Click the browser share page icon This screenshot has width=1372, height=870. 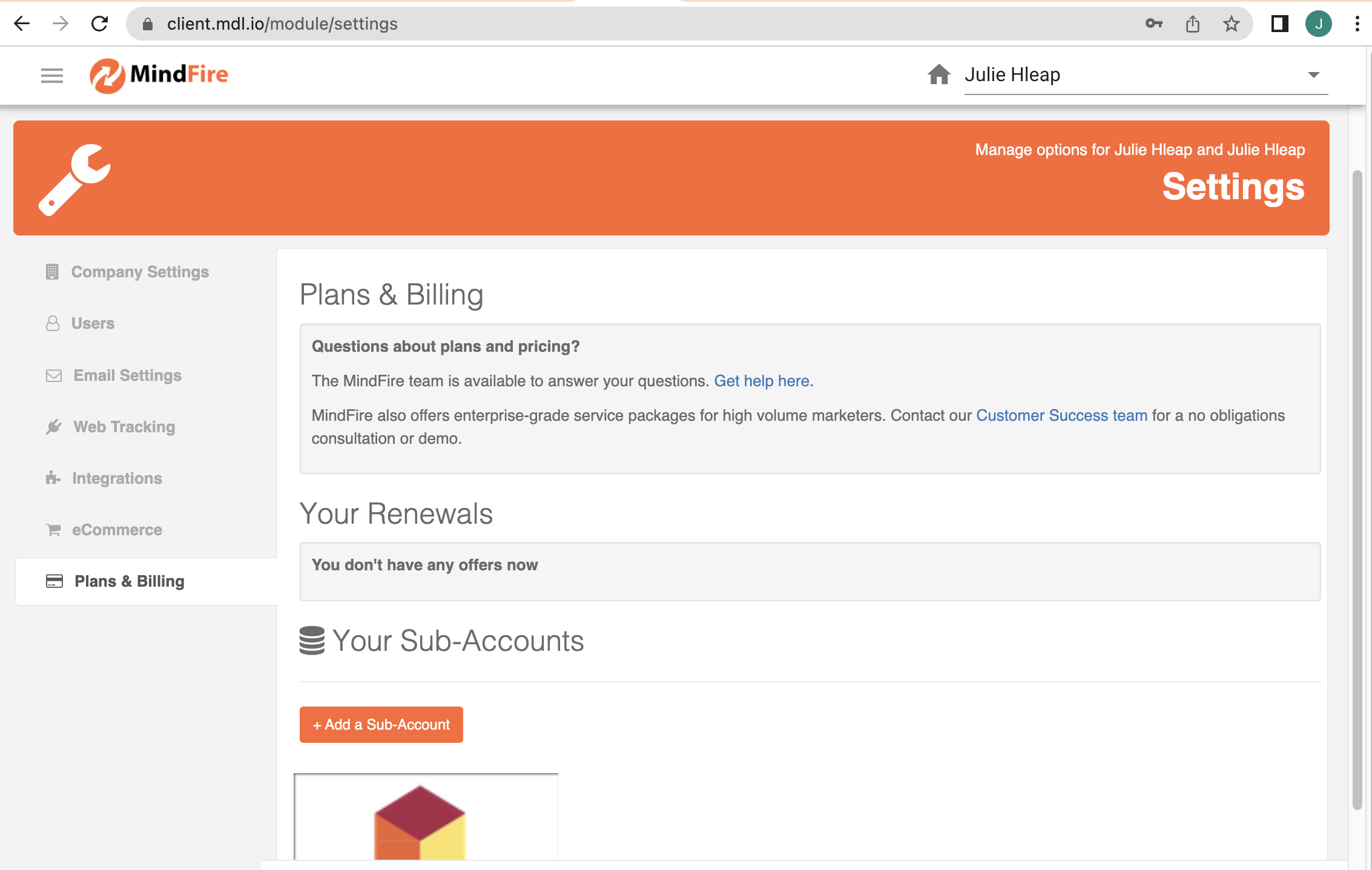point(1192,24)
